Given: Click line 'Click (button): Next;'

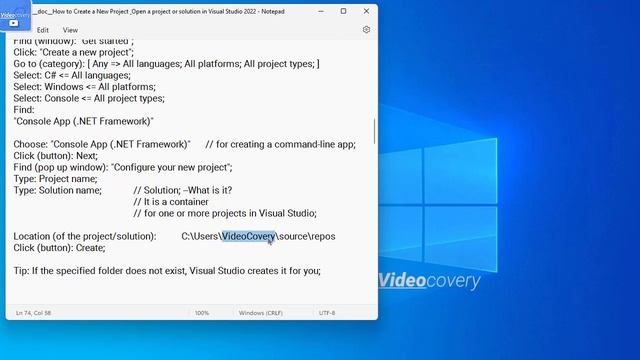Looking at the screenshot, I should (x=56, y=156).
